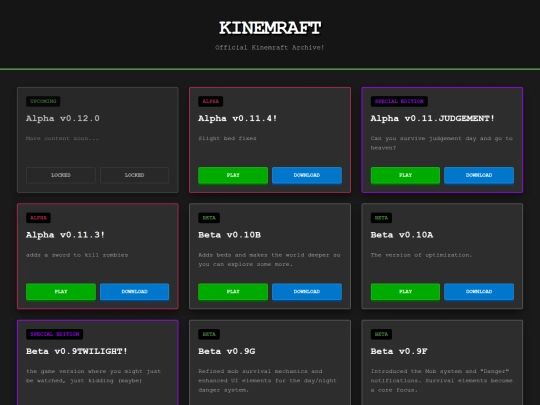Click SPECIAL EDITION badge on JUDGEMENT card
This screenshot has height=405, width=540.
coord(399,101)
